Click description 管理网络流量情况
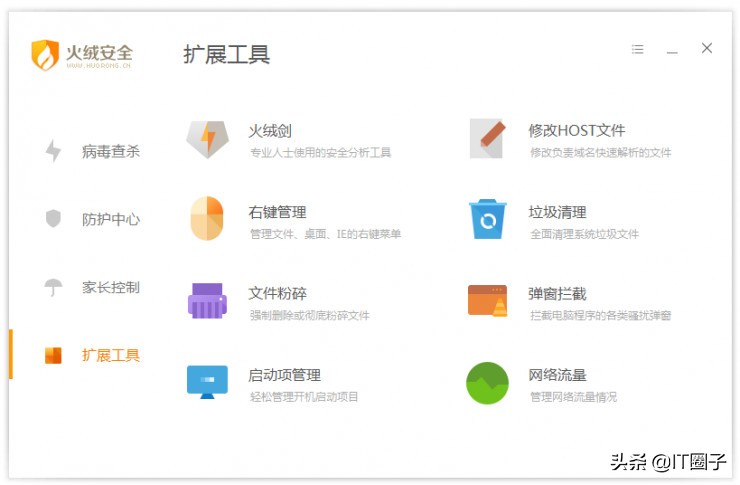This screenshot has height=485, width=740. pyautogui.click(x=573, y=397)
